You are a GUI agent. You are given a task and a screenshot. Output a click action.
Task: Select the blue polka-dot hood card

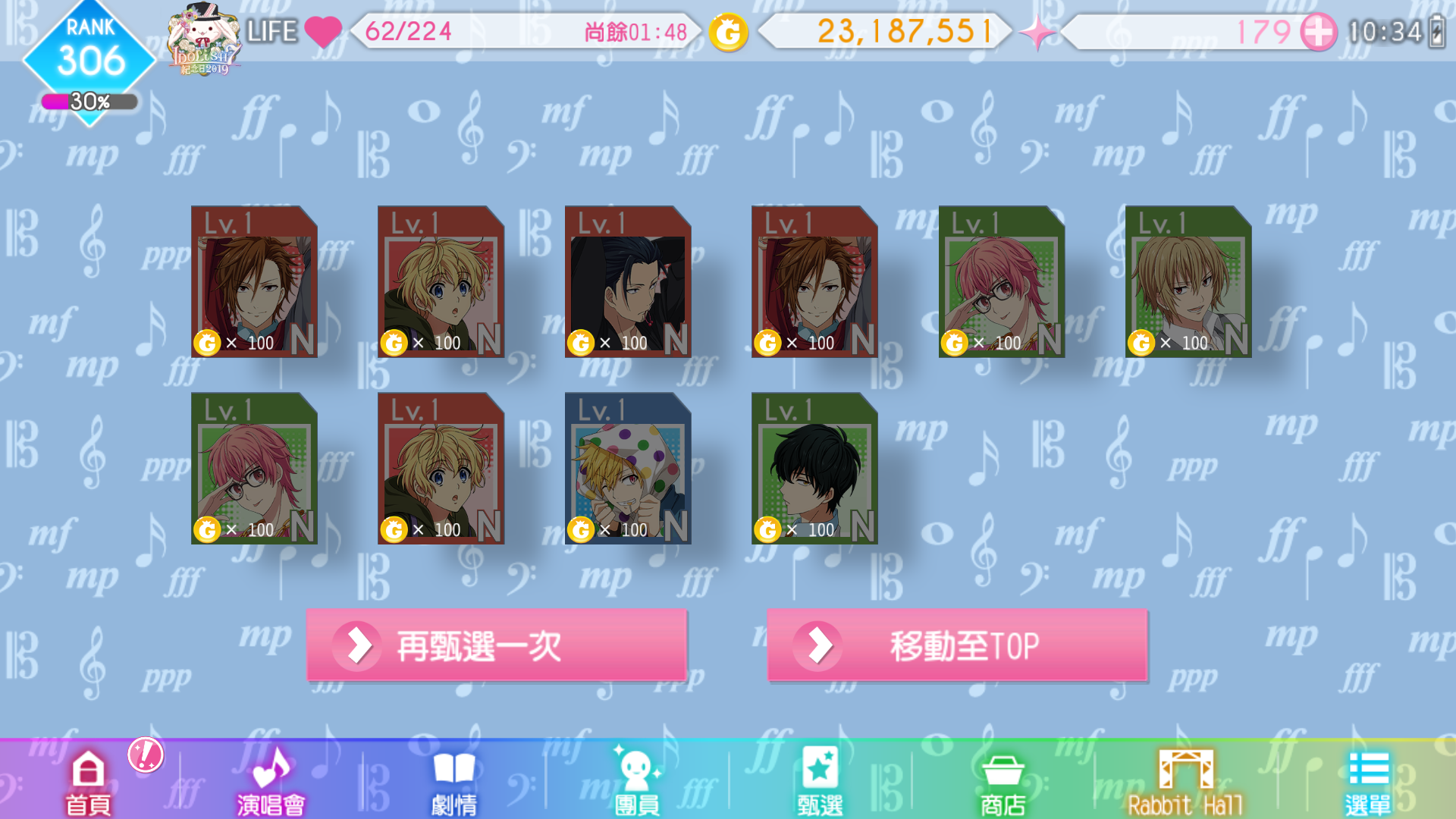pos(628,468)
